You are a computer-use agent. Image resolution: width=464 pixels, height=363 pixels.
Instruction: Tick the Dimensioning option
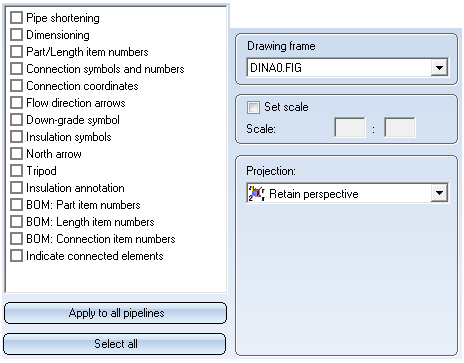(x=16, y=35)
